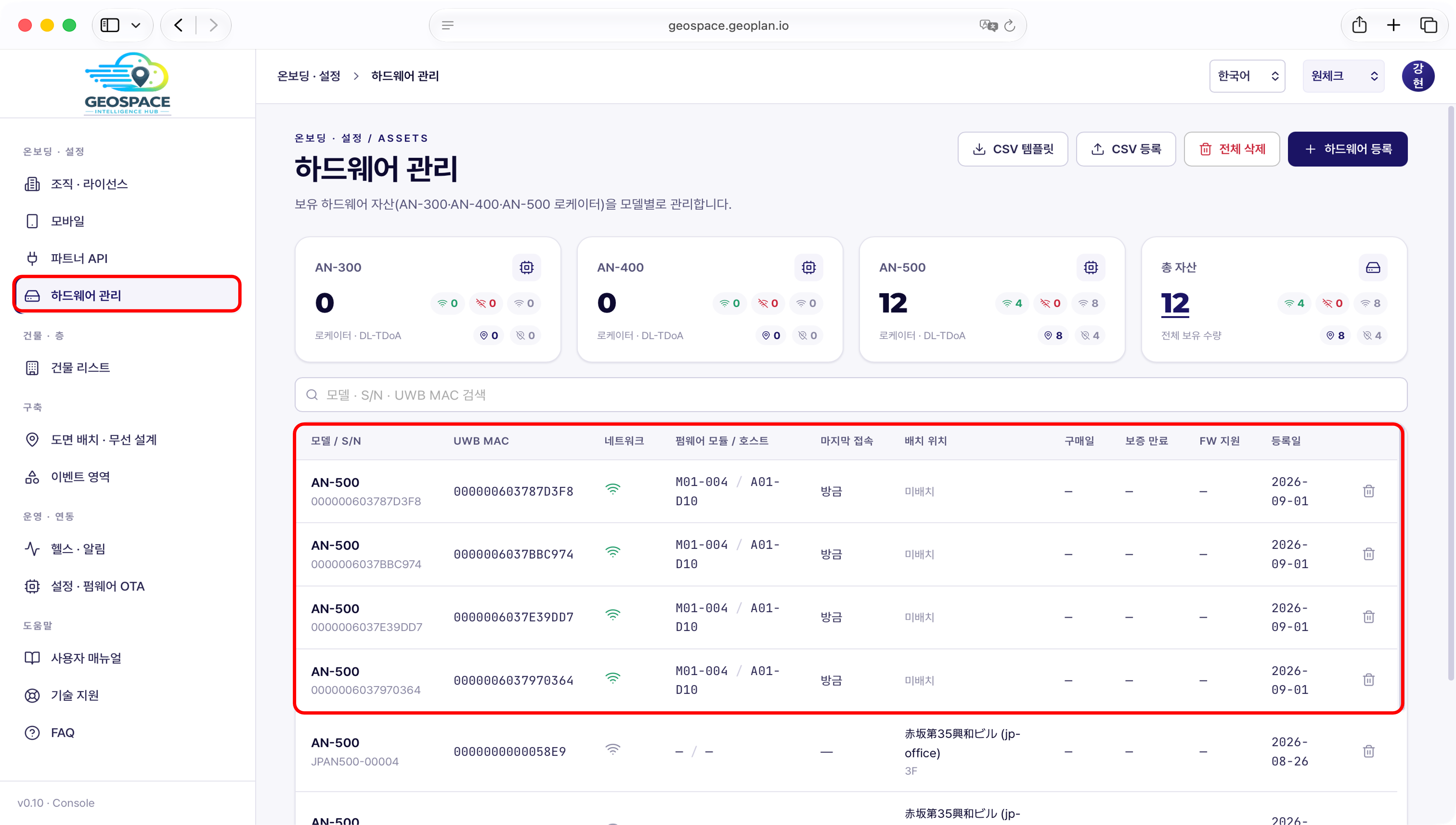Download the CSV 템플릿

tap(1012, 149)
